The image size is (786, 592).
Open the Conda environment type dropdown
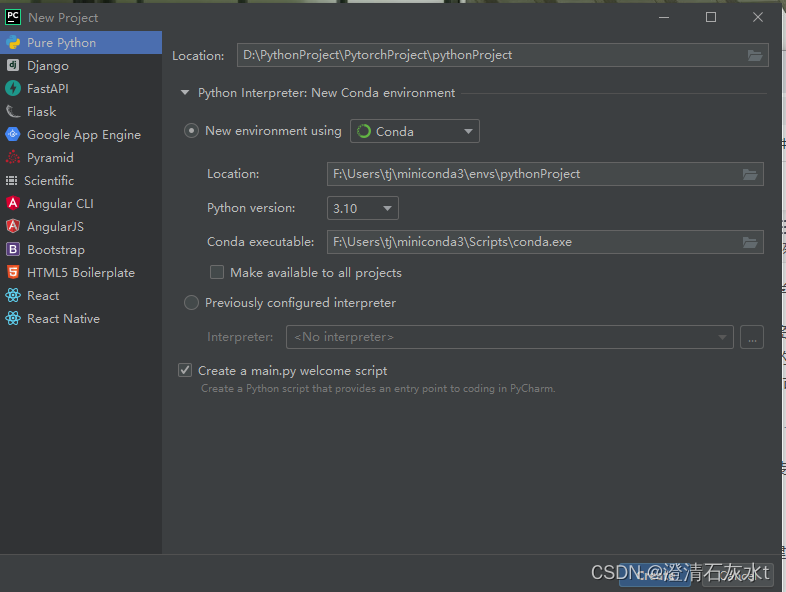coord(415,131)
